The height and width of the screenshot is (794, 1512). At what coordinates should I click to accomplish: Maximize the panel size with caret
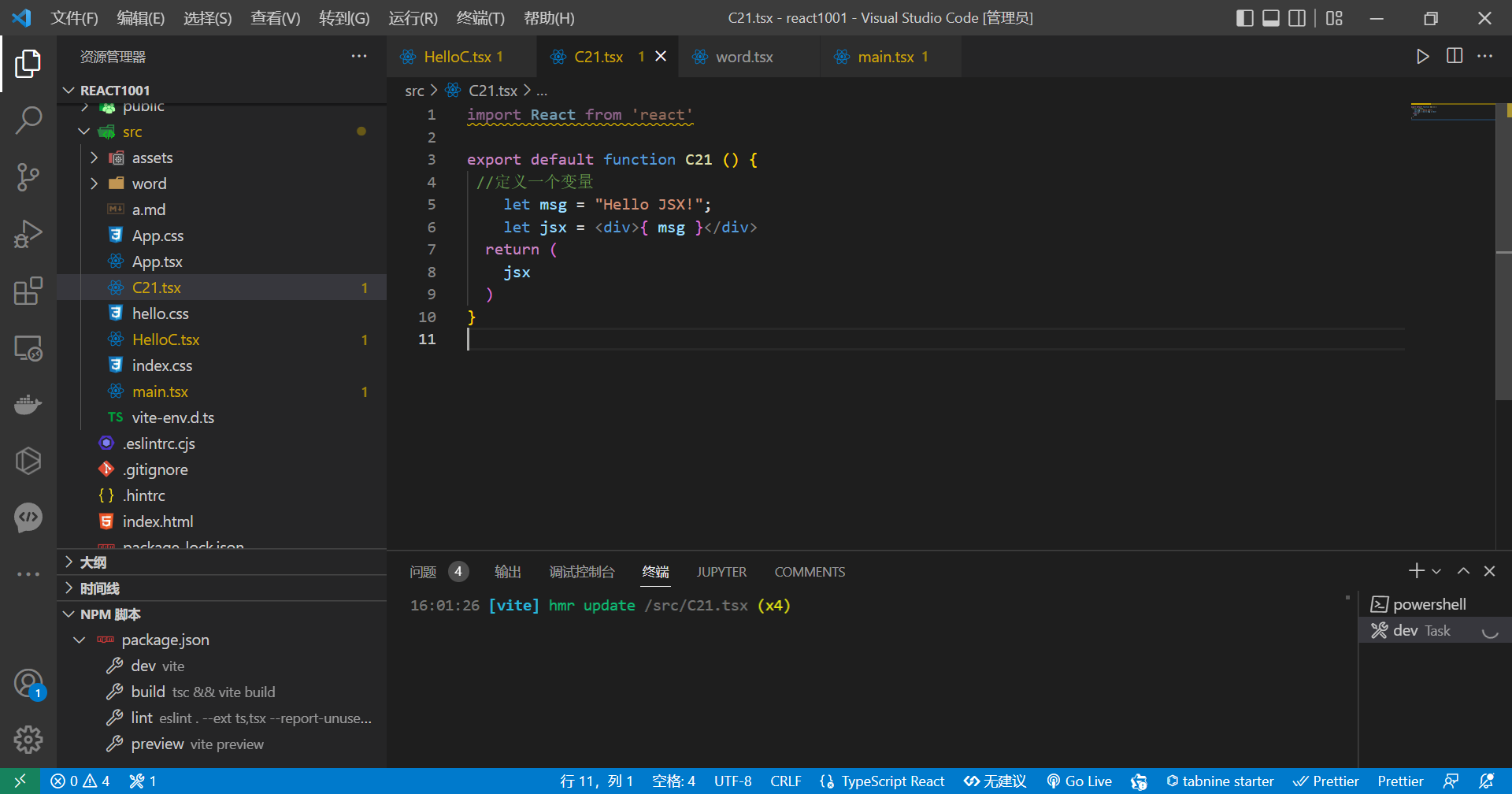(x=1463, y=571)
